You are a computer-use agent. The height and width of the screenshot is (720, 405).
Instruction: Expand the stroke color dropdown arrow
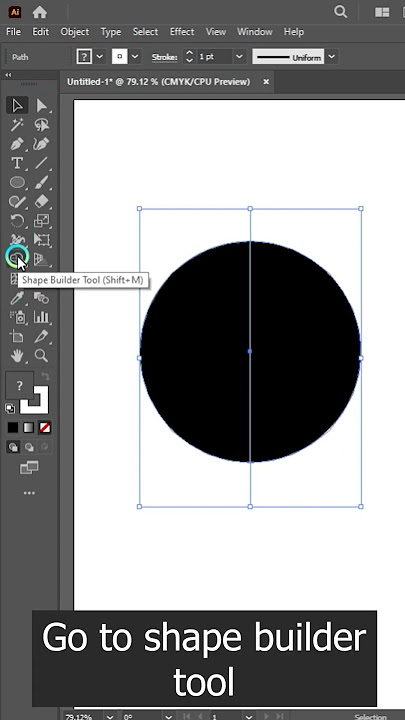[x=135, y=57]
